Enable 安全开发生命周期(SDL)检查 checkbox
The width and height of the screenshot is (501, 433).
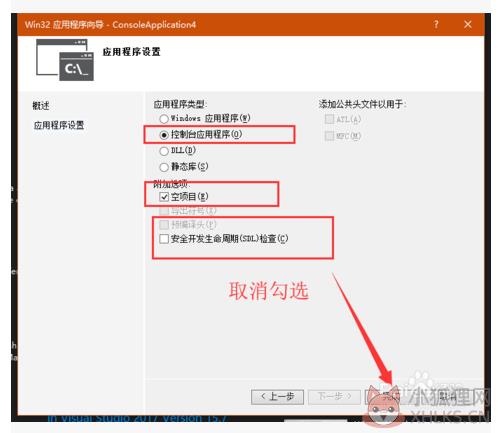[x=164, y=239]
